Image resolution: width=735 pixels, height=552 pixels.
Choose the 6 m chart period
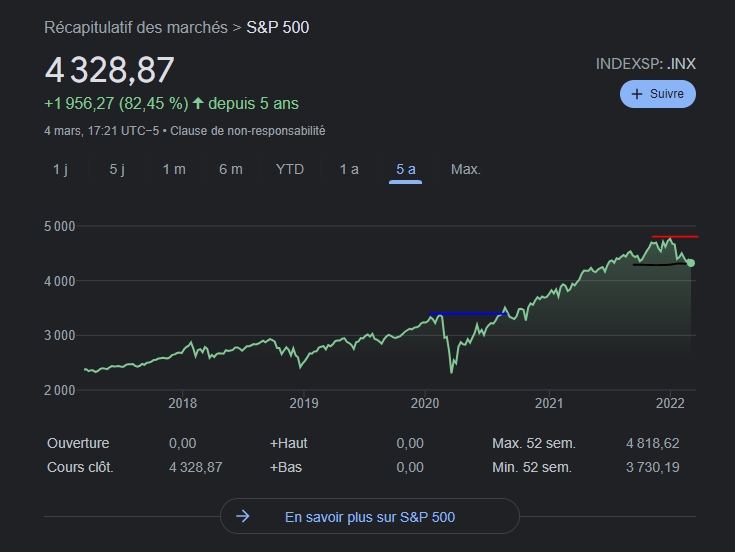(231, 169)
